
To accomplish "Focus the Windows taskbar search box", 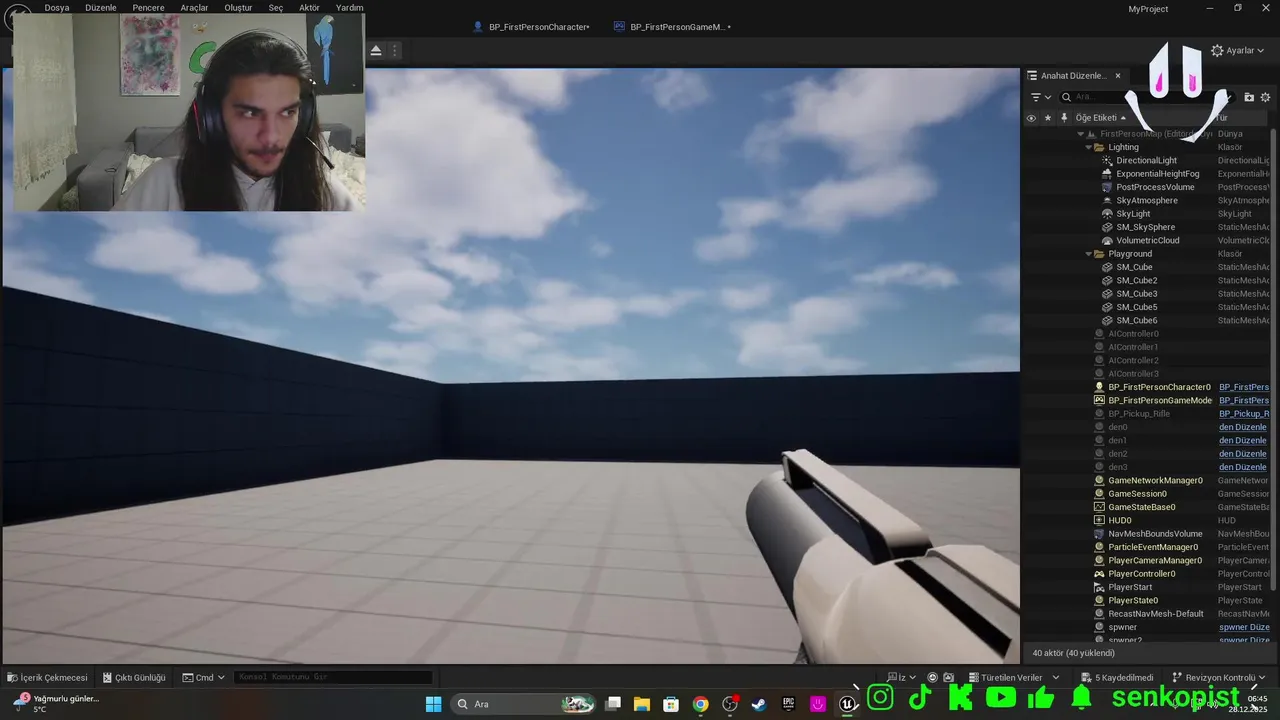I will click(x=525, y=704).
